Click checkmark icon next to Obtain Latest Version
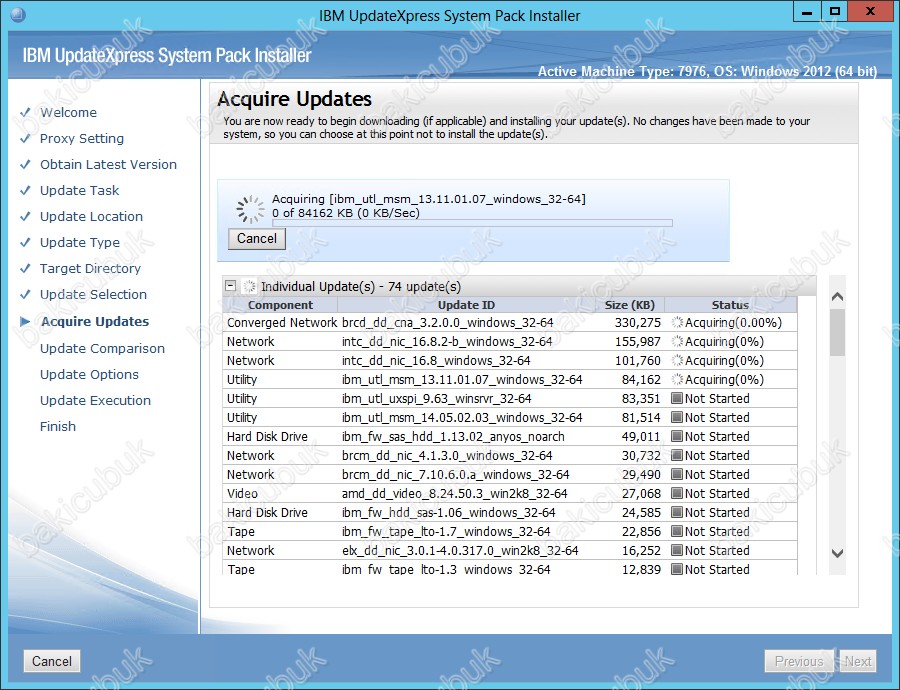 click(25, 164)
